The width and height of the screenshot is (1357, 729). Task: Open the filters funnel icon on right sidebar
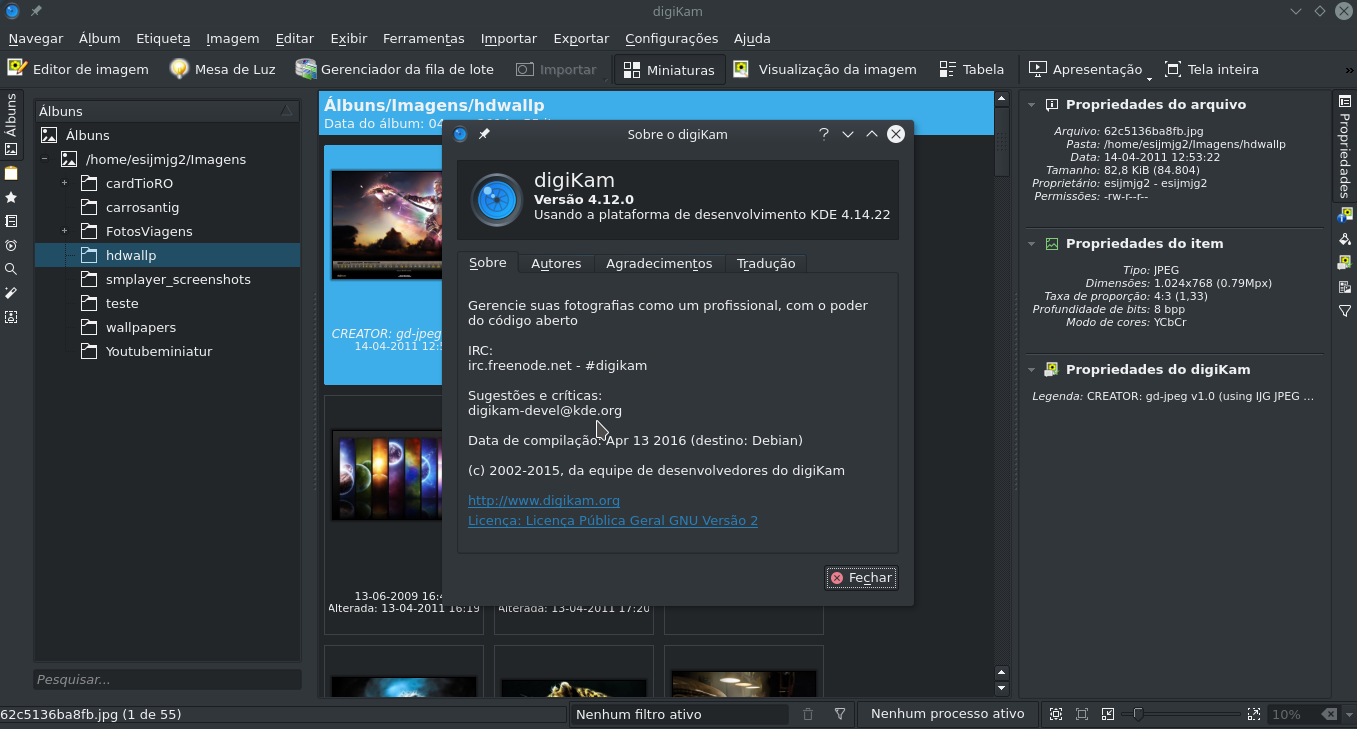[1345, 311]
